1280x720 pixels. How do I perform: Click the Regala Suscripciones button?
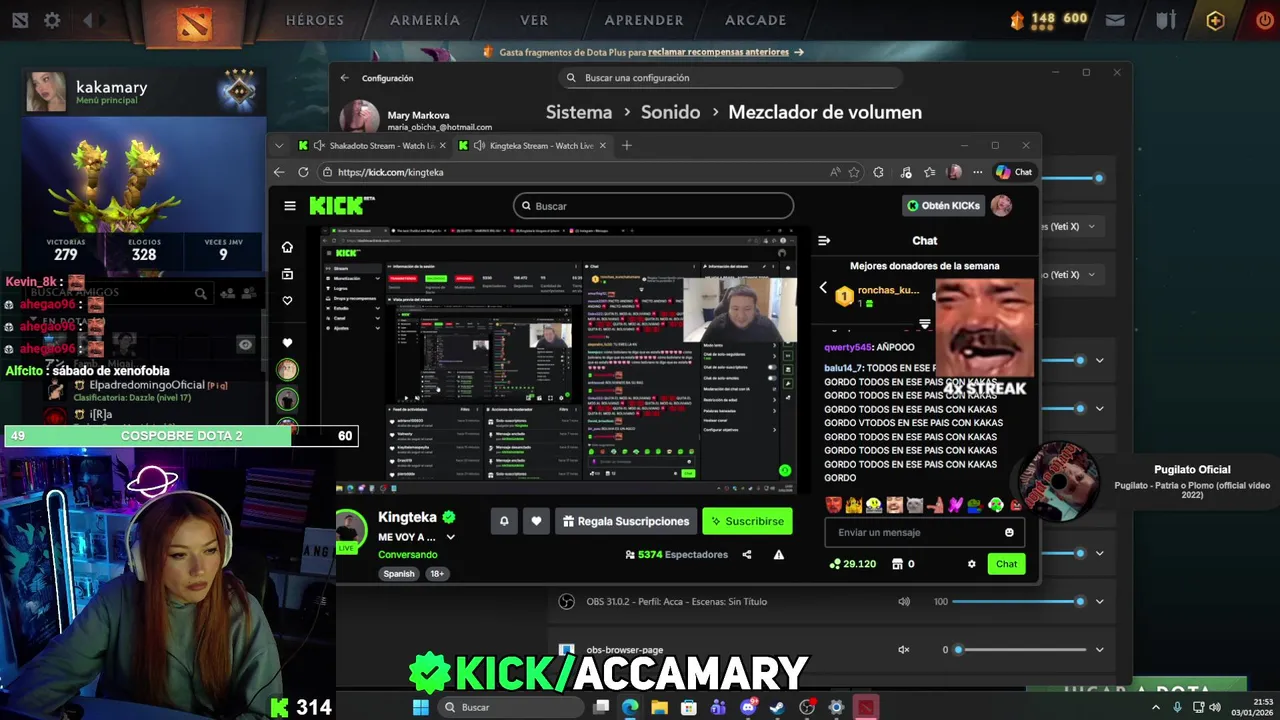[626, 521]
